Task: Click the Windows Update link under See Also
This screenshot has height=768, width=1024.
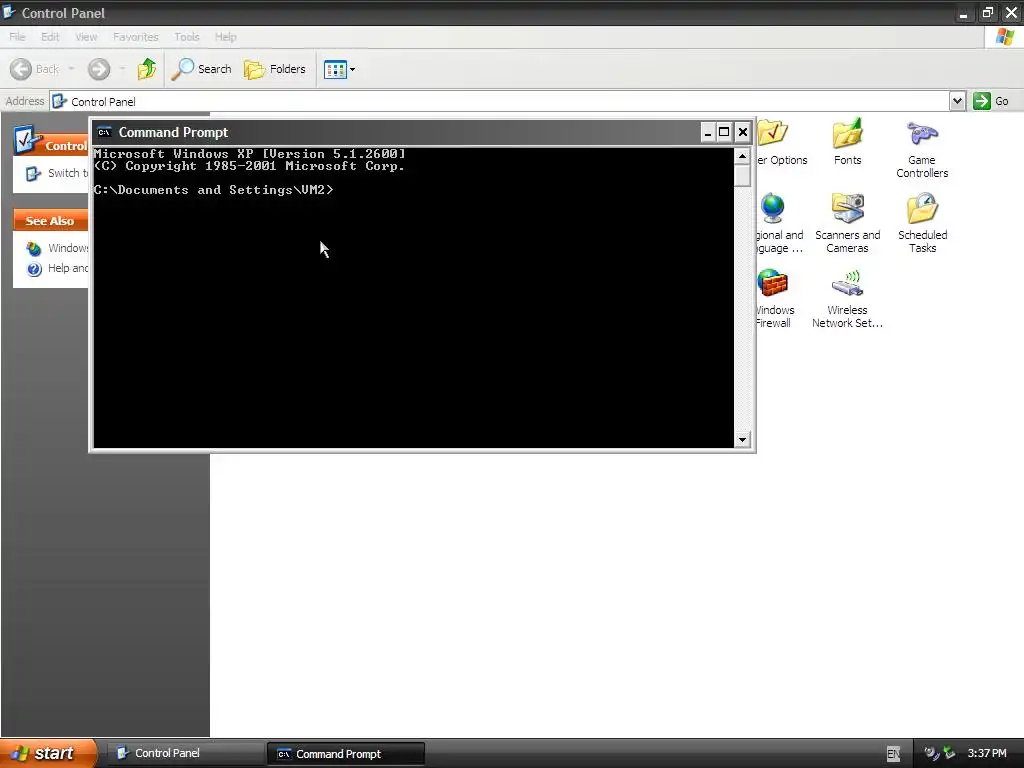Action: [x=57, y=248]
